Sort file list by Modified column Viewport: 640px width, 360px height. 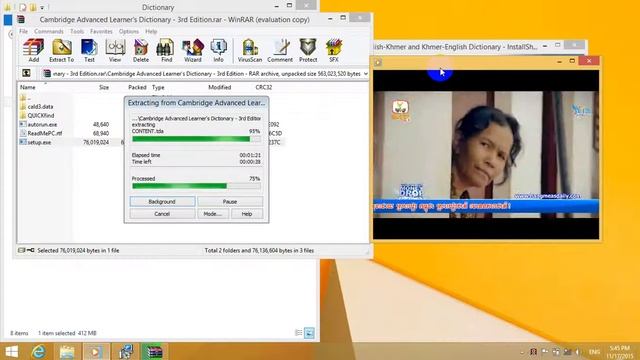click(x=220, y=87)
